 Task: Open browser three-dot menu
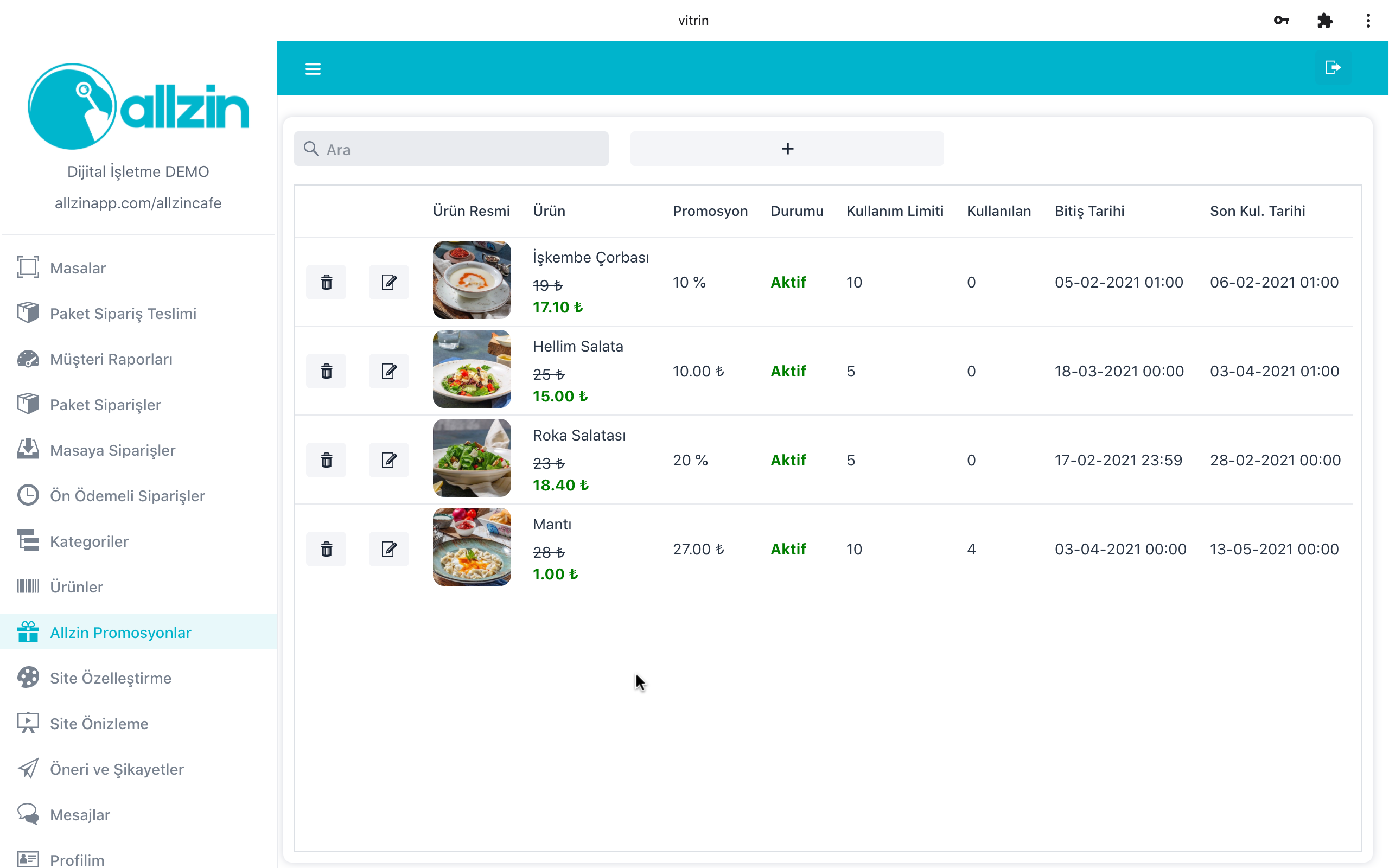tap(1368, 21)
